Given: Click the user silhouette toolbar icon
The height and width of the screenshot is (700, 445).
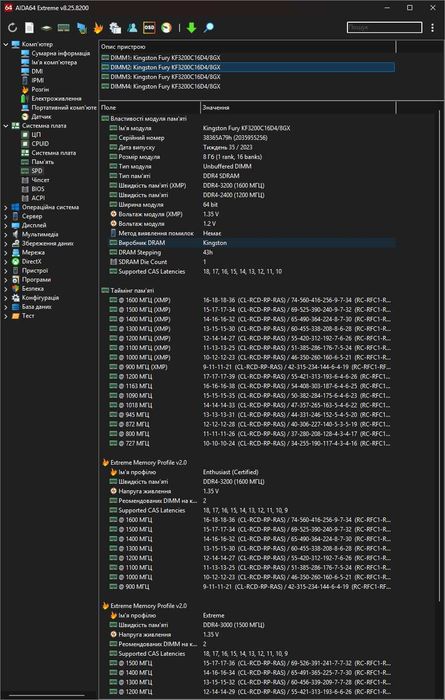Looking at the screenshot, I should tap(132, 28).
